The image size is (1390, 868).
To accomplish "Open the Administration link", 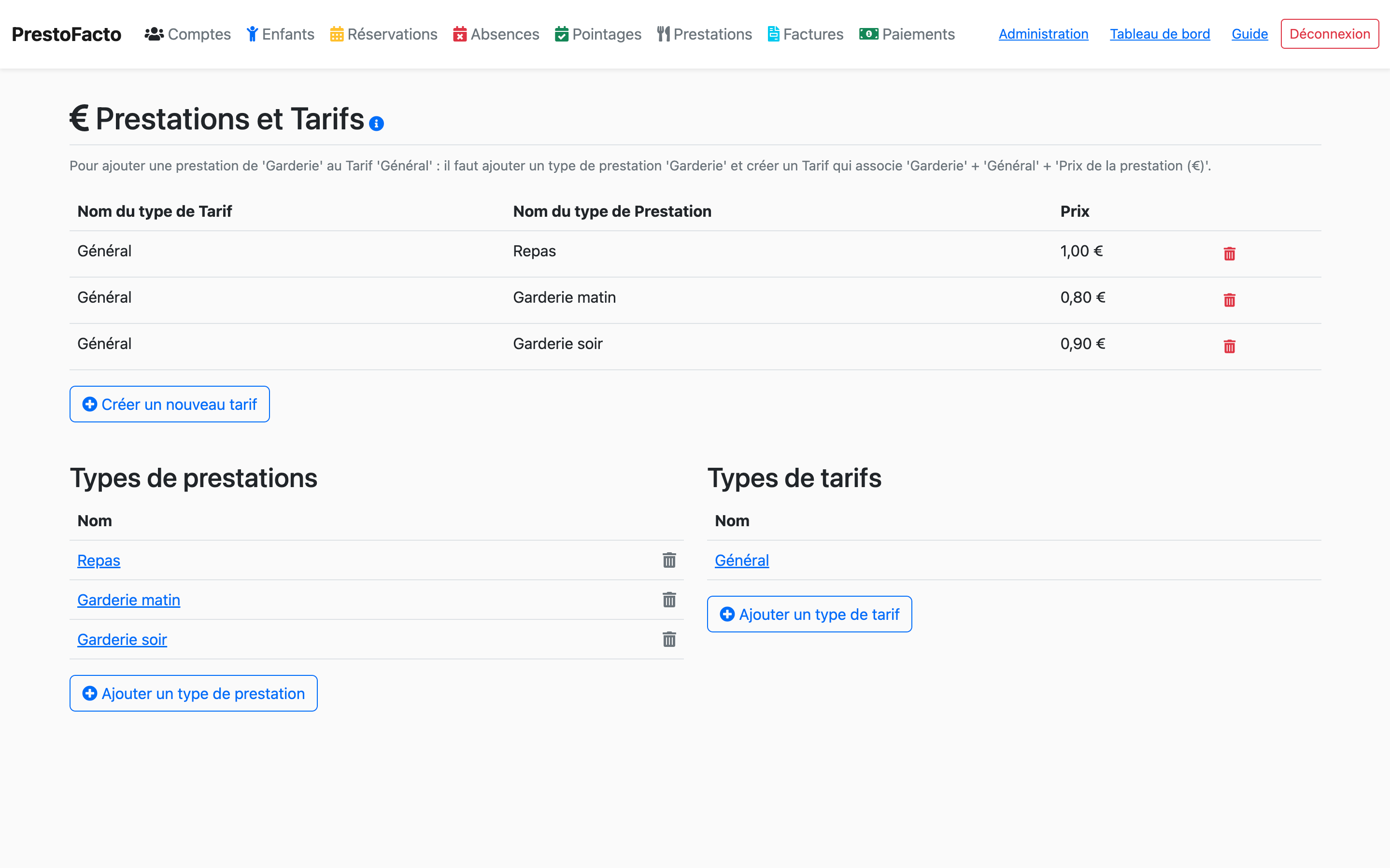I will click(x=1043, y=34).
